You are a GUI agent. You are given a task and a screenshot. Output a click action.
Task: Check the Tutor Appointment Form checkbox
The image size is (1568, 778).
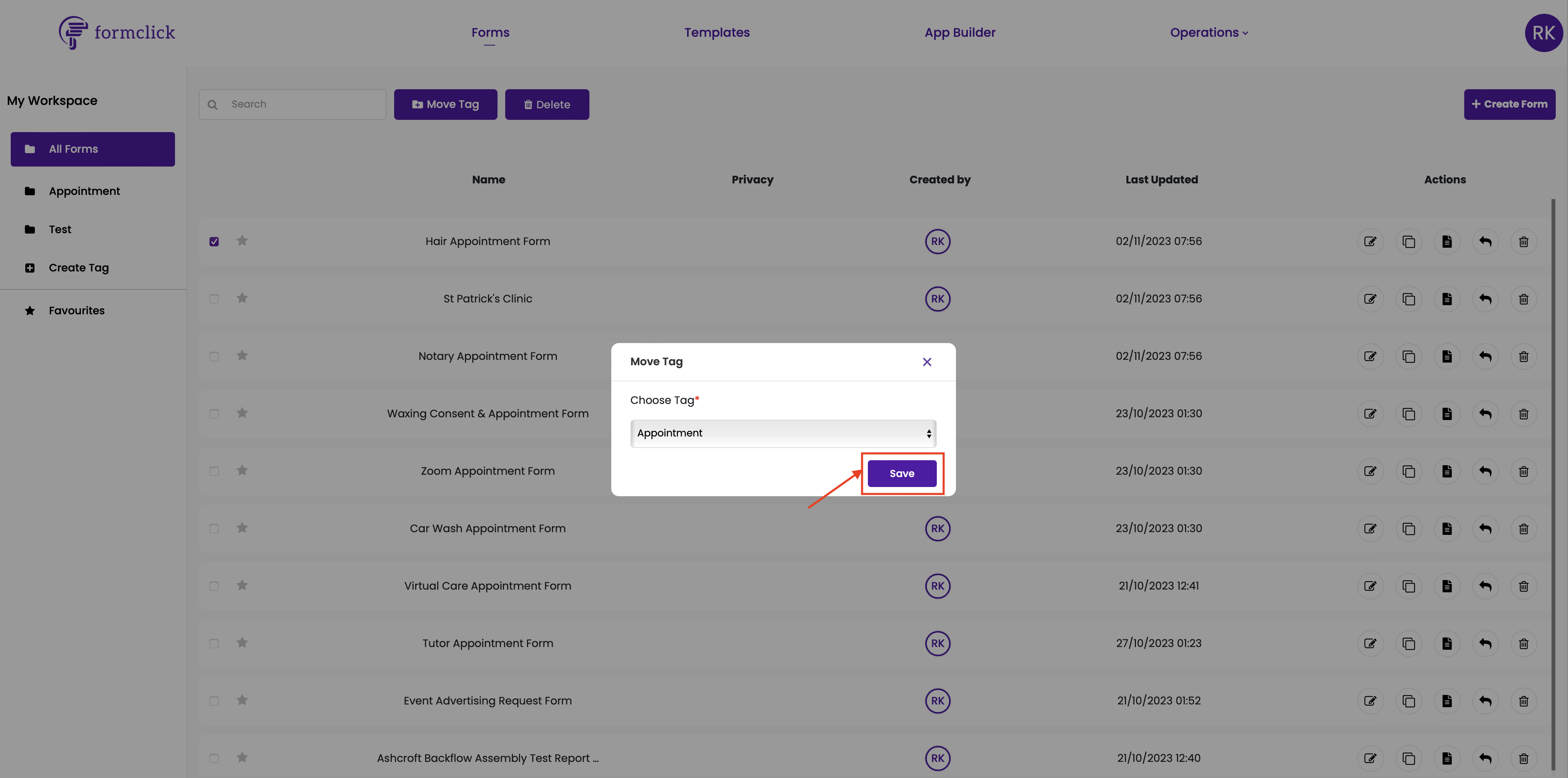click(214, 644)
